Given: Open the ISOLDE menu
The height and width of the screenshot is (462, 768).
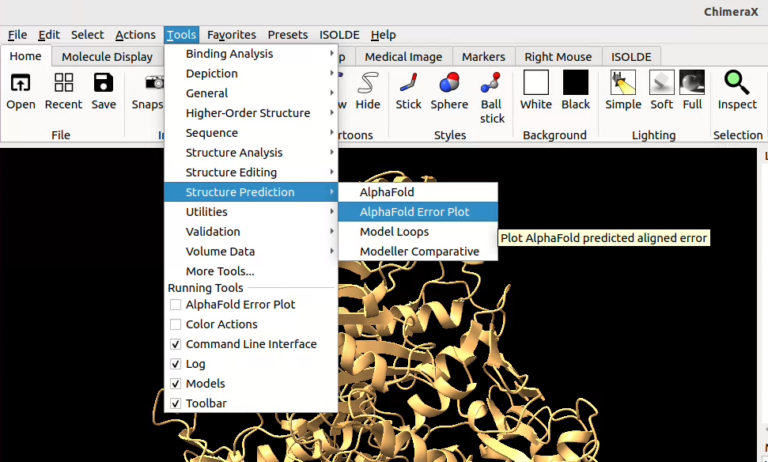Looking at the screenshot, I should tap(339, 35).
